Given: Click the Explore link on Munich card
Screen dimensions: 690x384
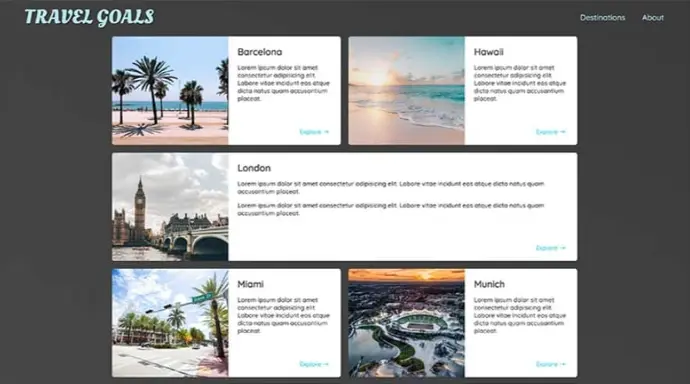Looking at the screenshot, I should coord(551,364).
